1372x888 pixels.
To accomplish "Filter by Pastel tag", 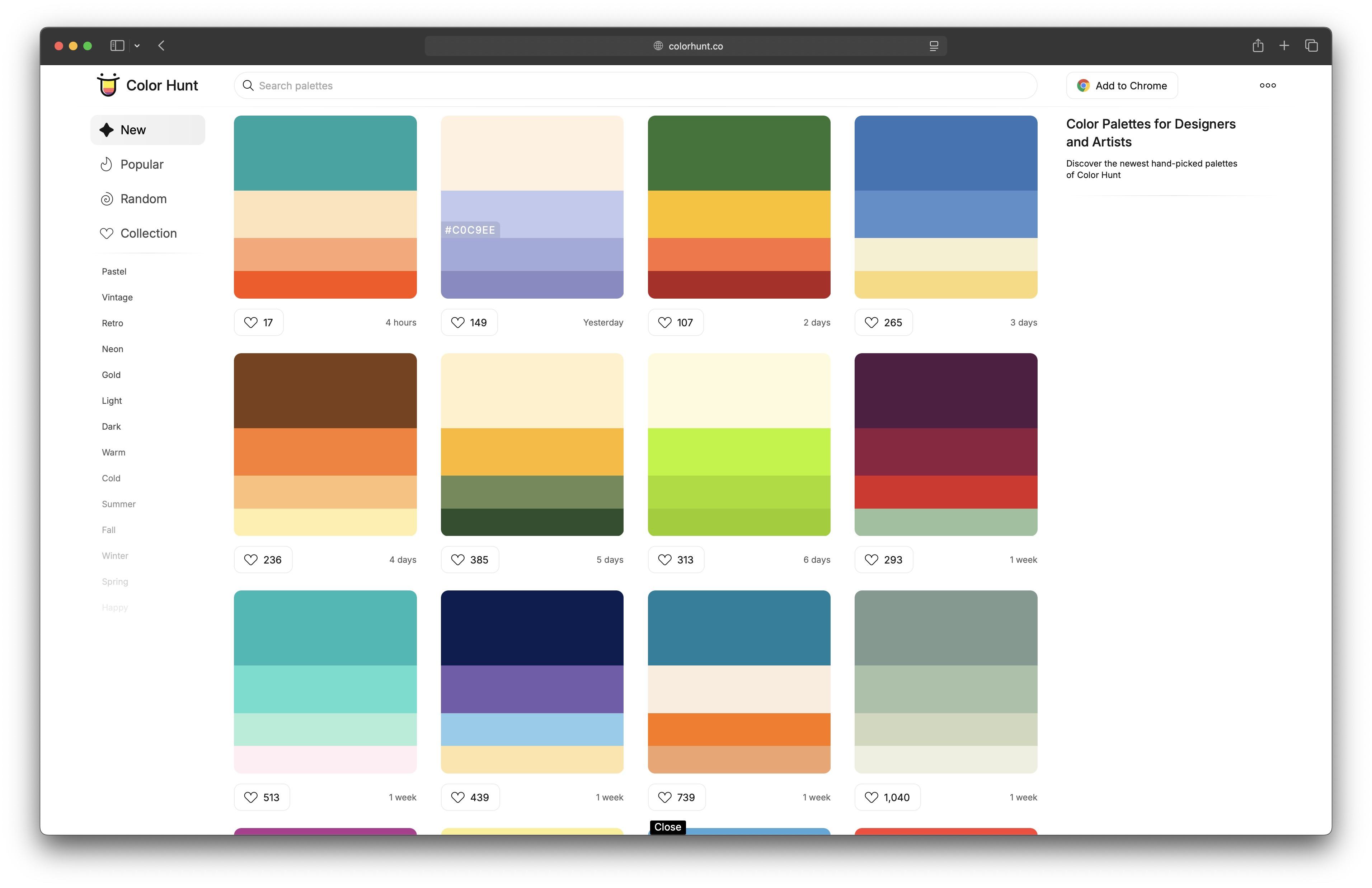I will click(x=114, y=271).
